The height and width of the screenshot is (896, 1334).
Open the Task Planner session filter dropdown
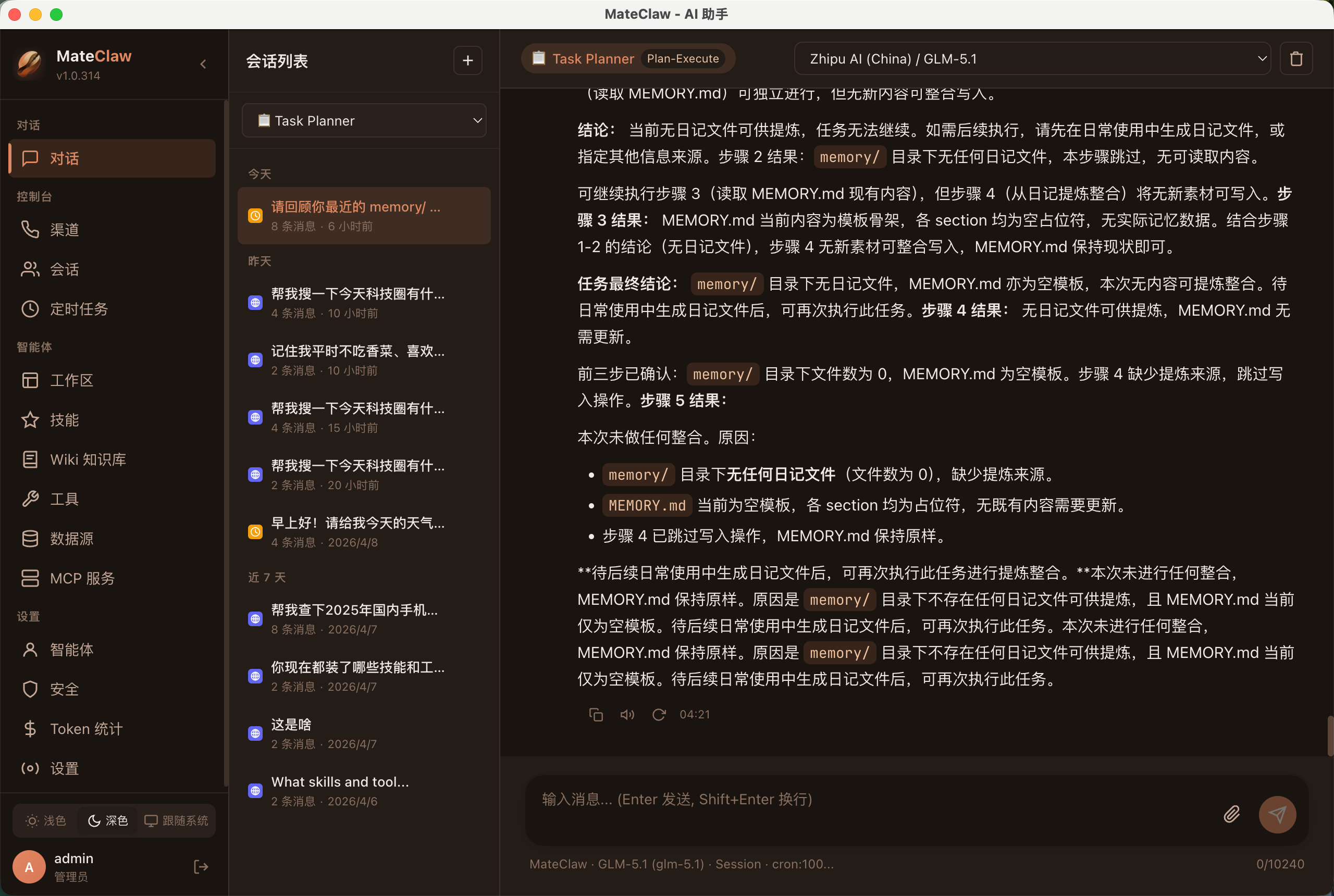pos(364,120)
